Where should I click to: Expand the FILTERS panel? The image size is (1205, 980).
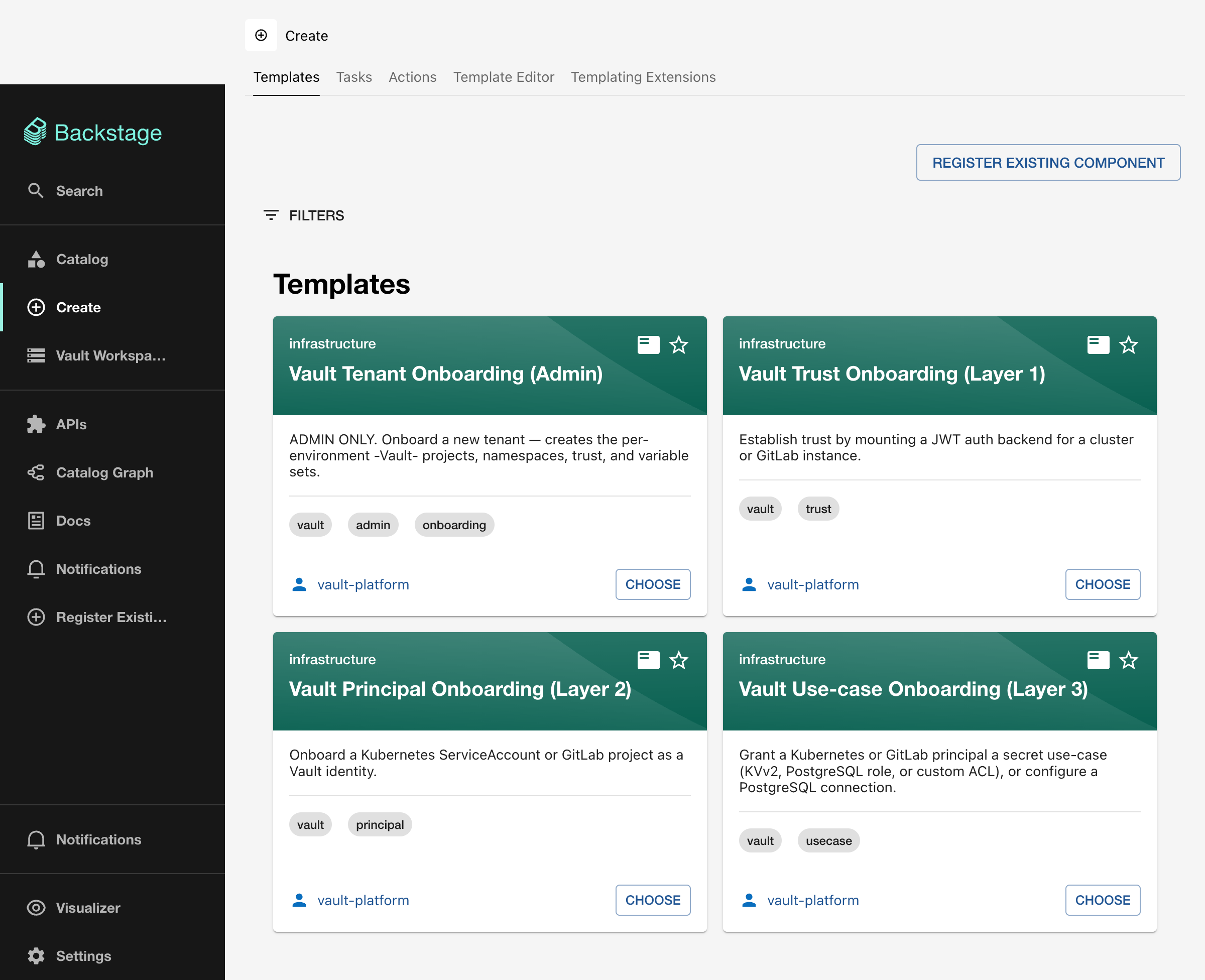click(304, 215)
